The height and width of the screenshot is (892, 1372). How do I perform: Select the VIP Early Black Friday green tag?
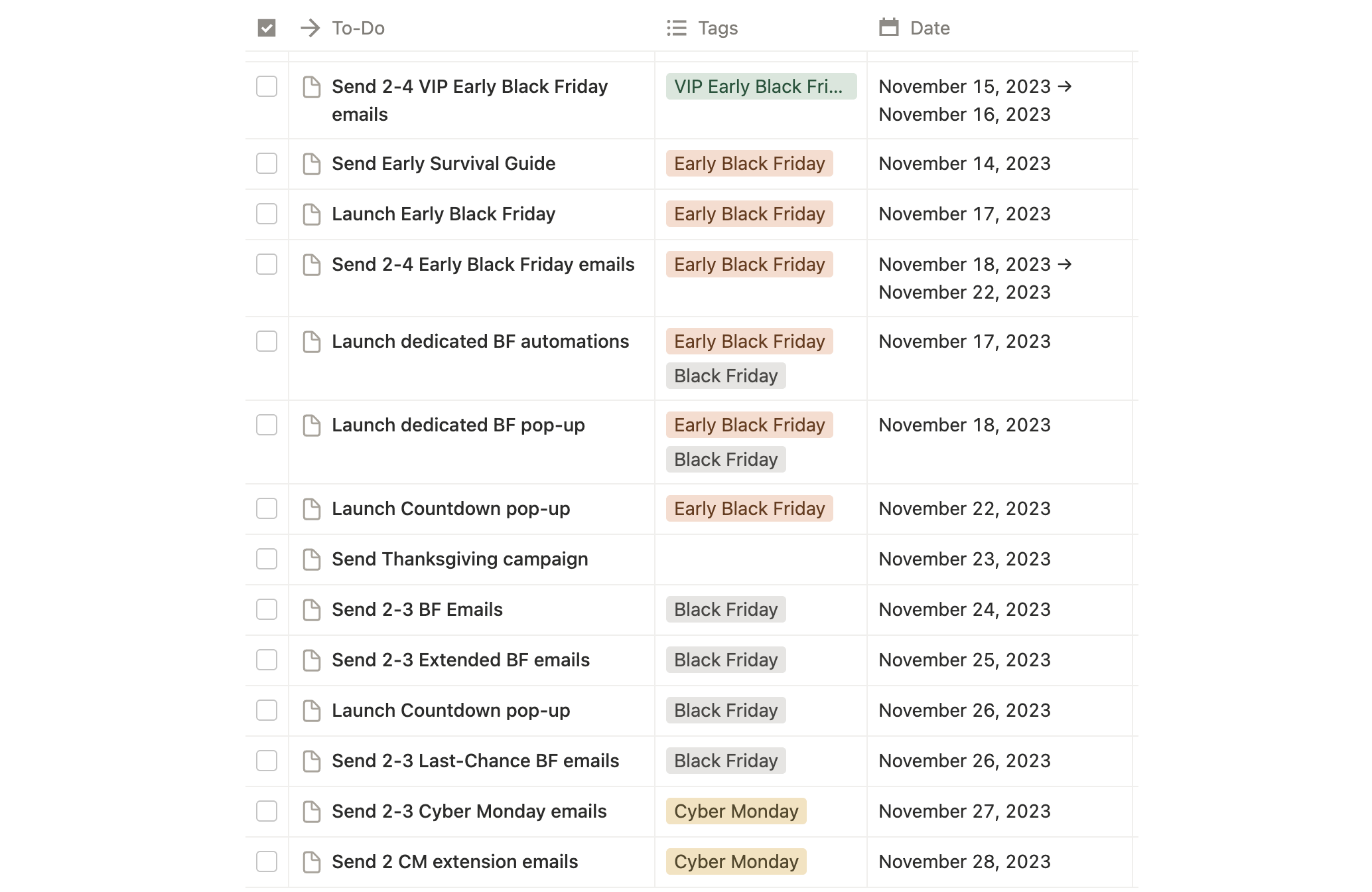760,86
